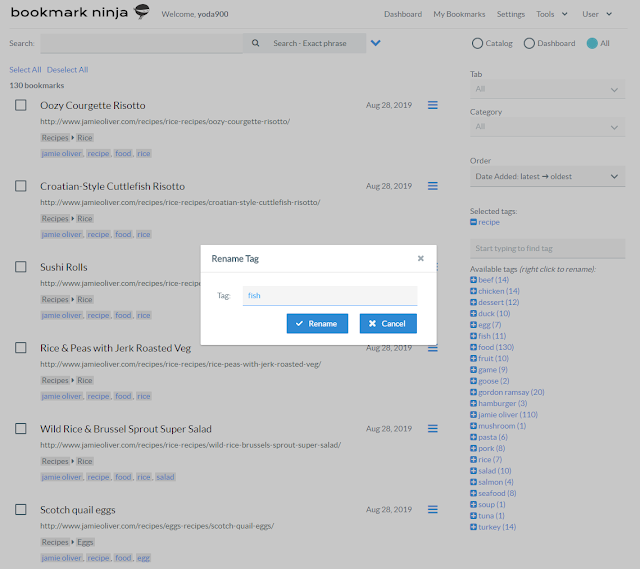Expand search options chevron
Image resolution: width=640 pixels, height=569 pixels.
tap(376, 43)
